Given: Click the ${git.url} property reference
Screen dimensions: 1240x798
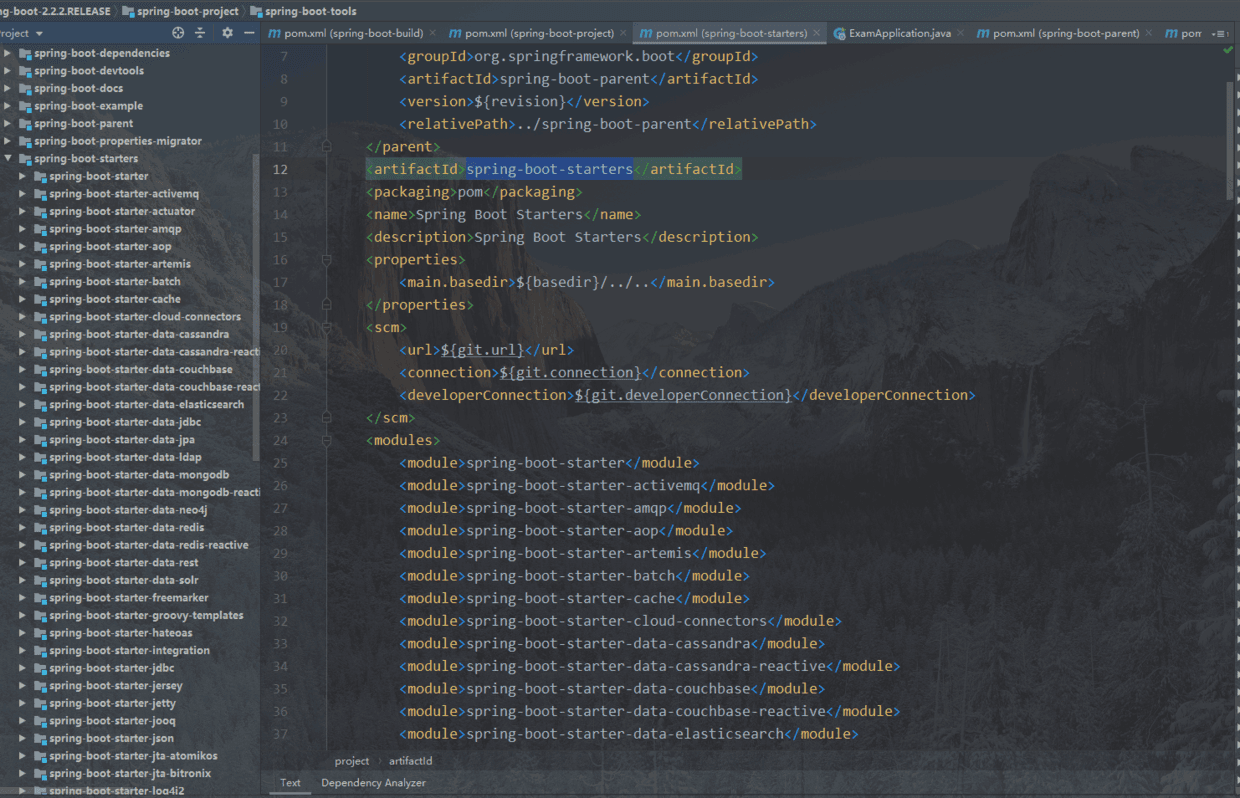Looking at the screenshot, I should [x=482, y=350].
